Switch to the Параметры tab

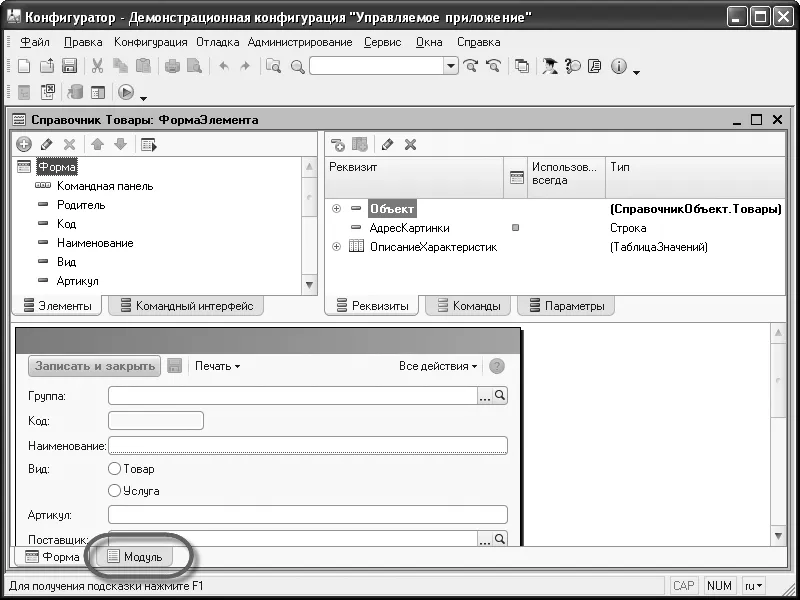[x=567, y=306]
